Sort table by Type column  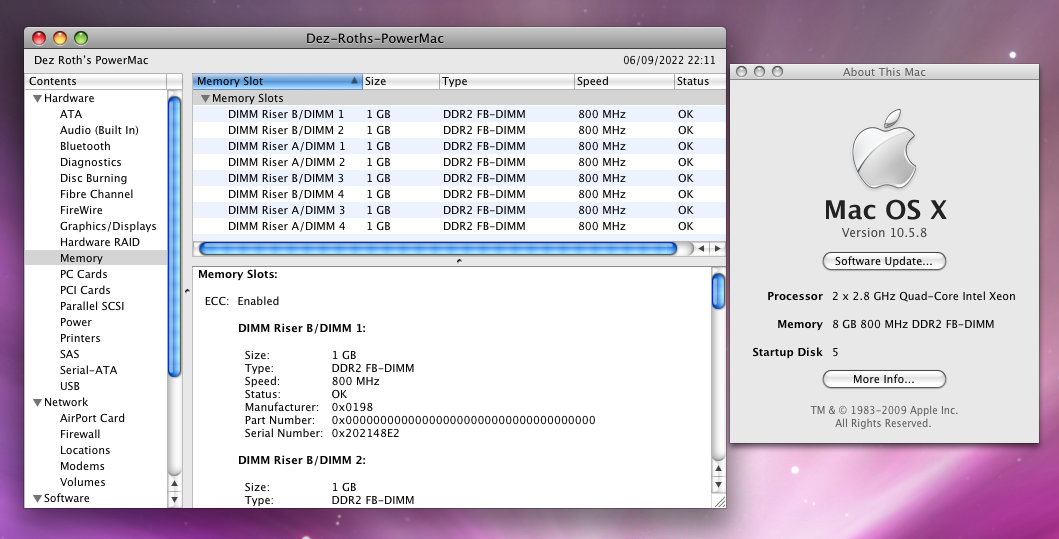pos(507,81)
